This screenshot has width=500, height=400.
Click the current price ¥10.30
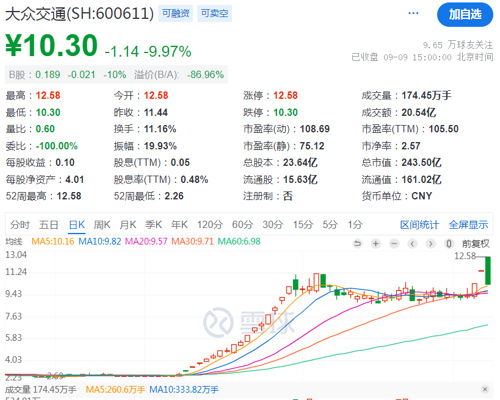[51, 46]
